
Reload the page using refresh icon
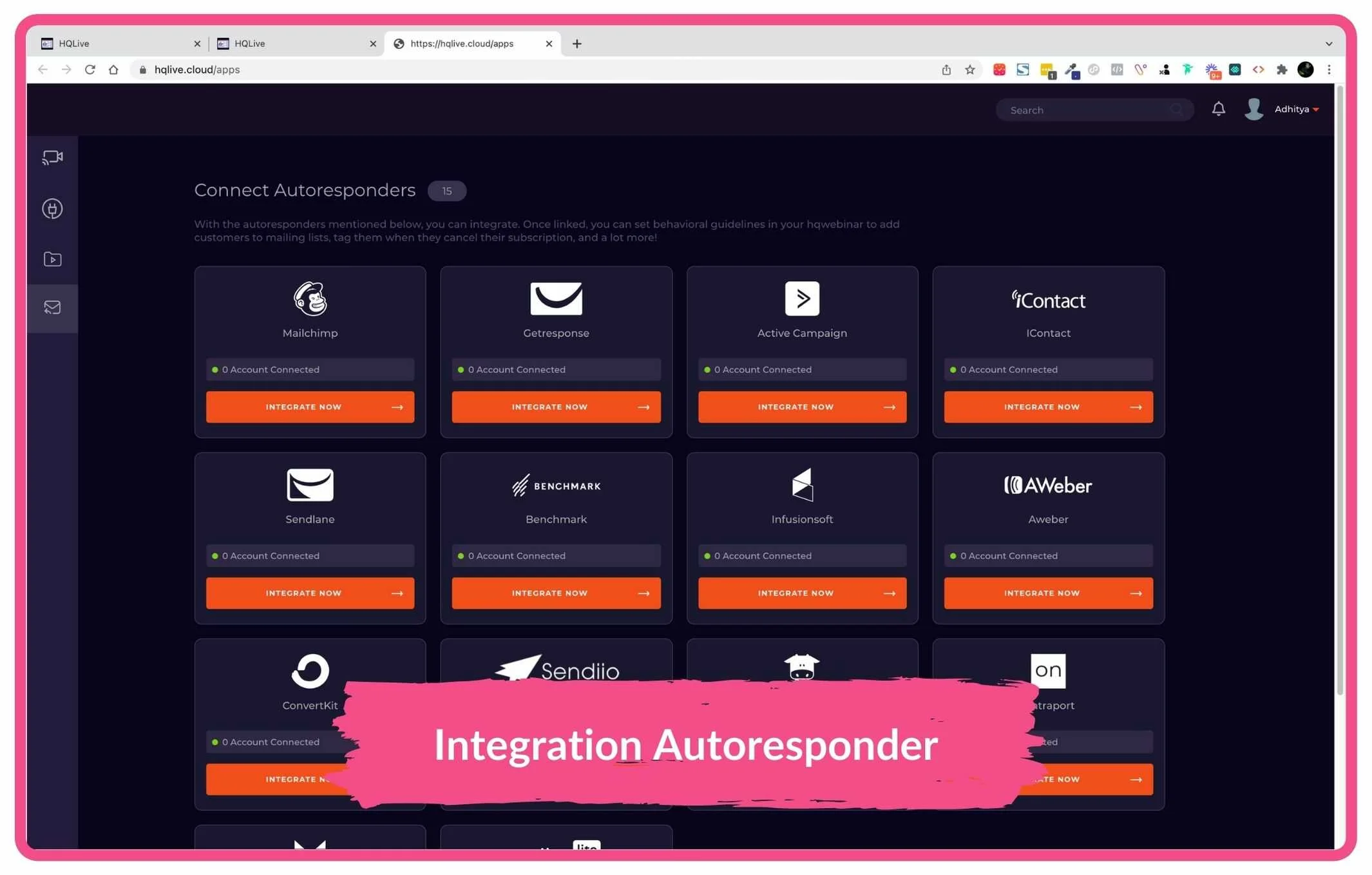tap(90, 70)
